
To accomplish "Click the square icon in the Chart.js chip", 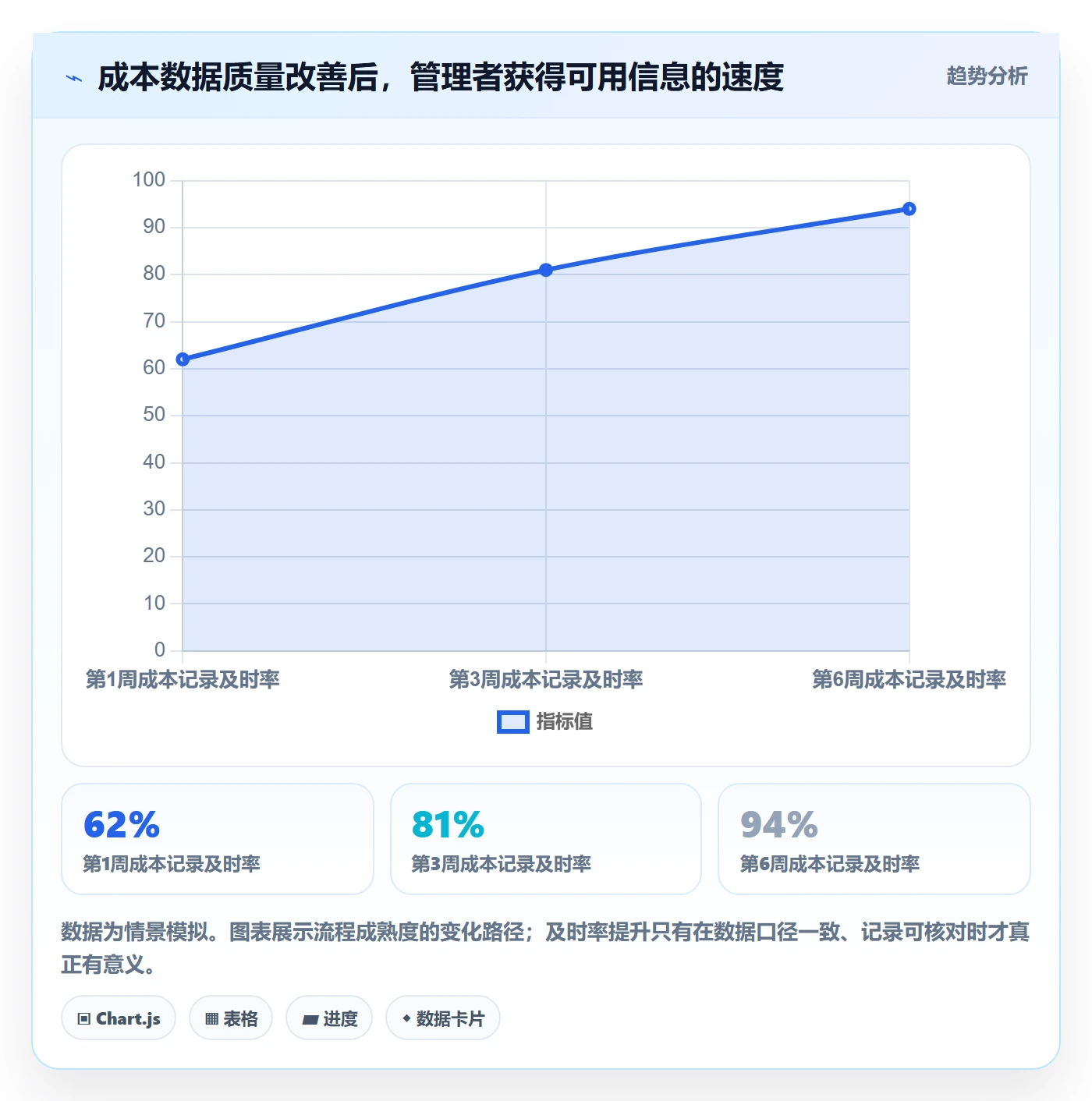I will pos(84,1019).
